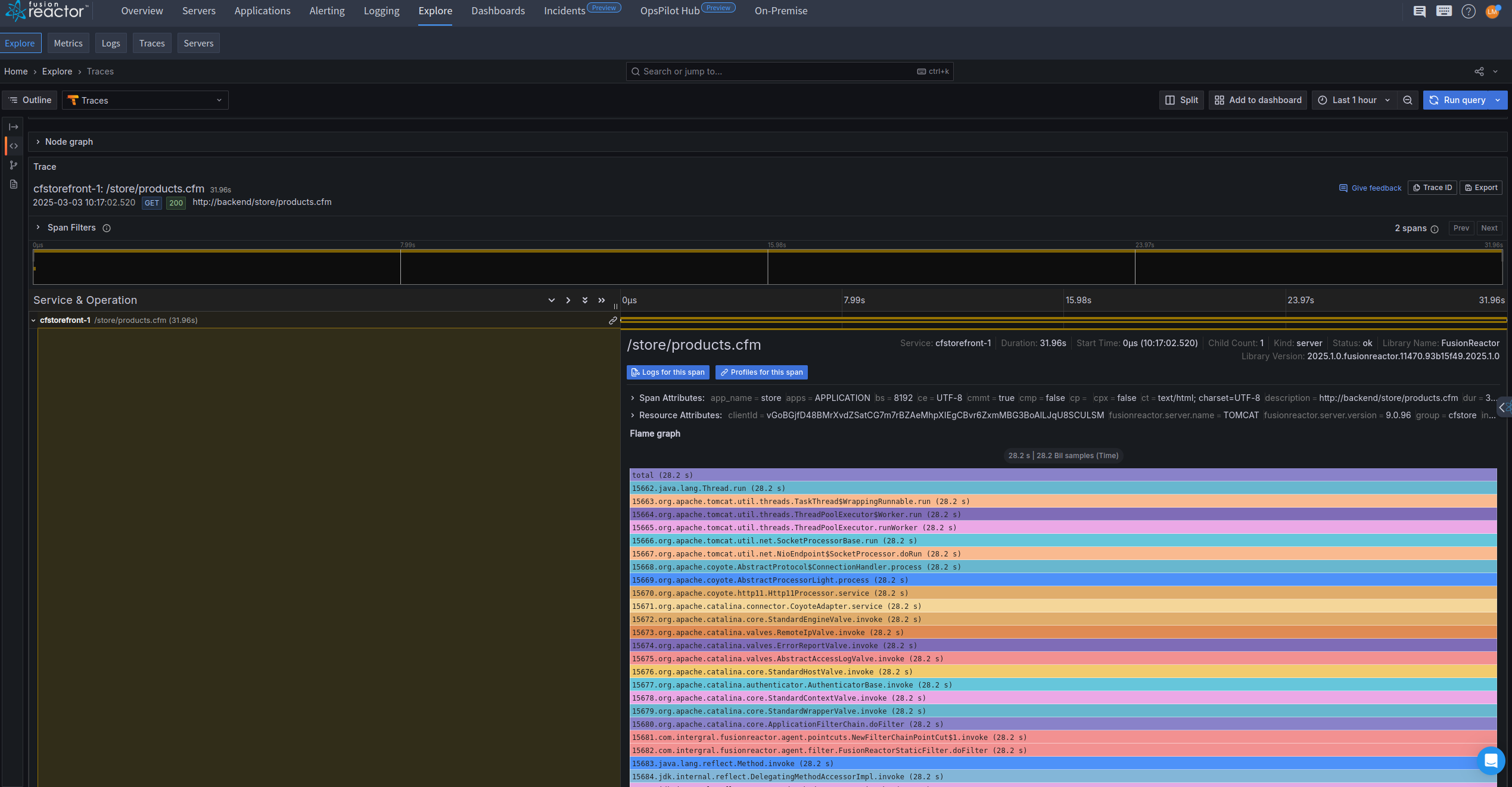1512x787 pixels.
Task: Collapse one level of spans chevron
Action: click(552, 300)
